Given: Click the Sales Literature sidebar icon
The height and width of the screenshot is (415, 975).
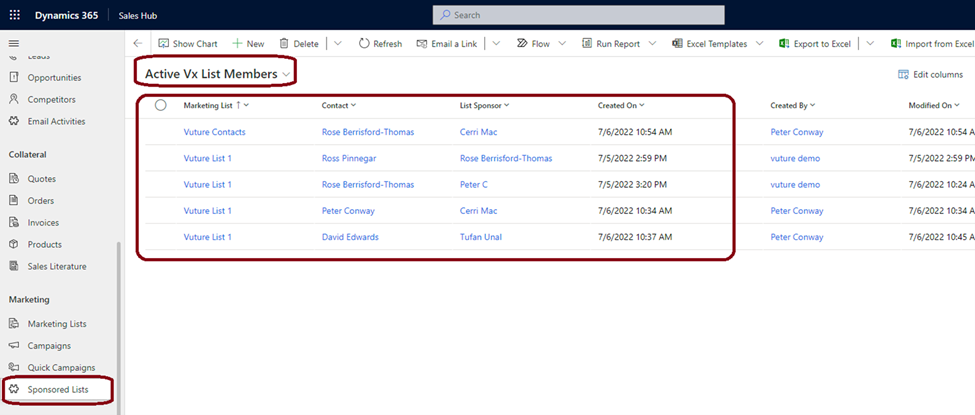Looking at the screenshot, I should click(14, 266).
